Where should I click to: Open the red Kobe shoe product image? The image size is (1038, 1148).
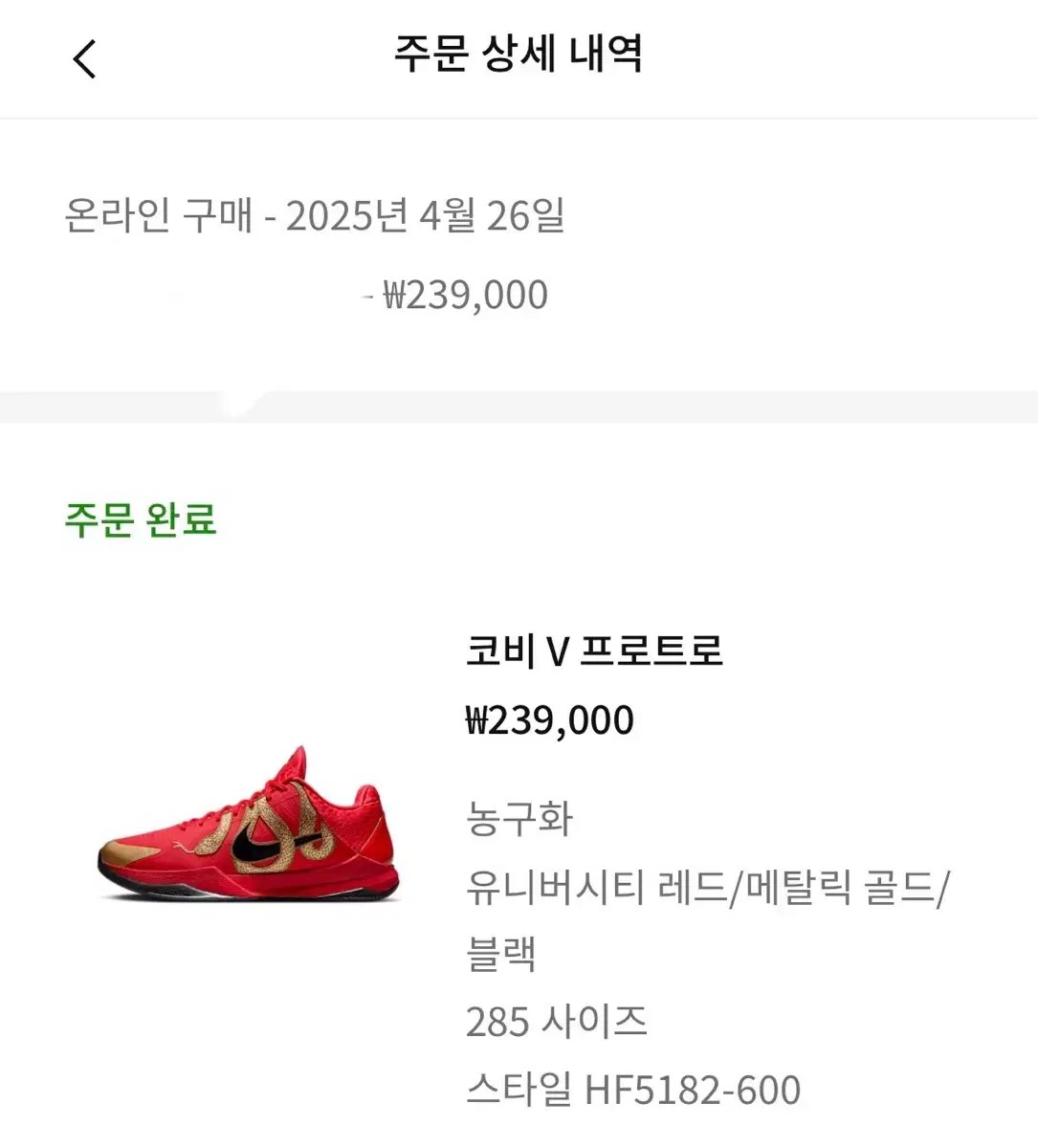point(248,824)
